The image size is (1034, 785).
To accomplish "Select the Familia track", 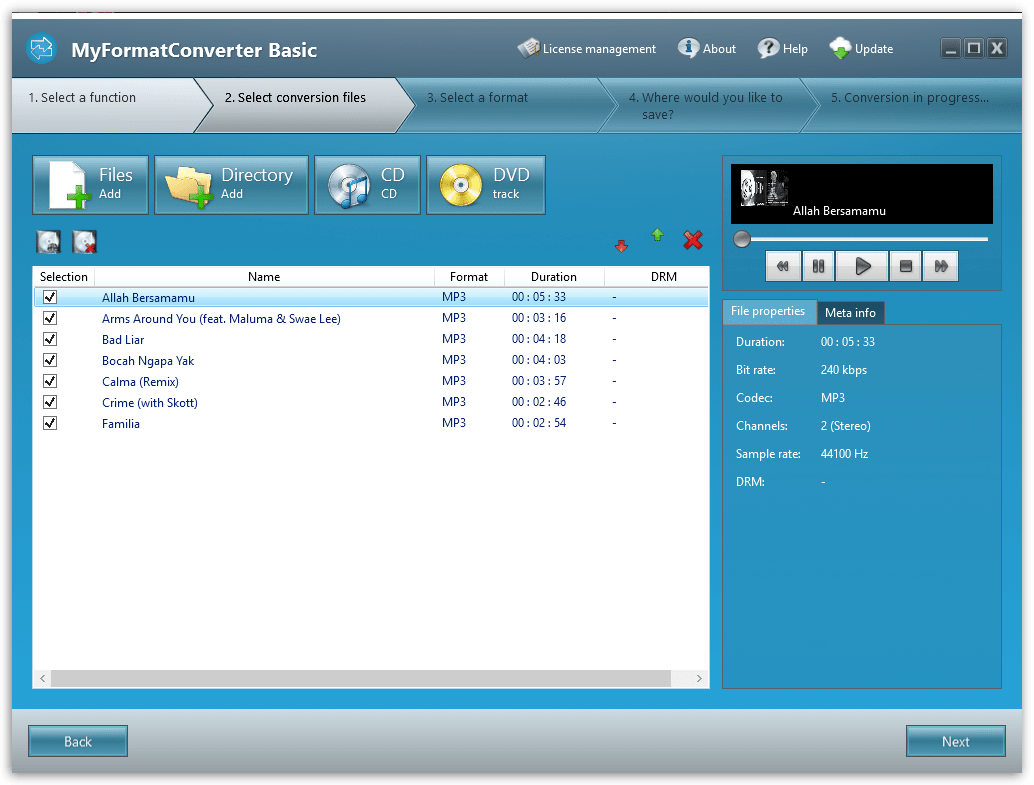I will (x=121, y=424).
